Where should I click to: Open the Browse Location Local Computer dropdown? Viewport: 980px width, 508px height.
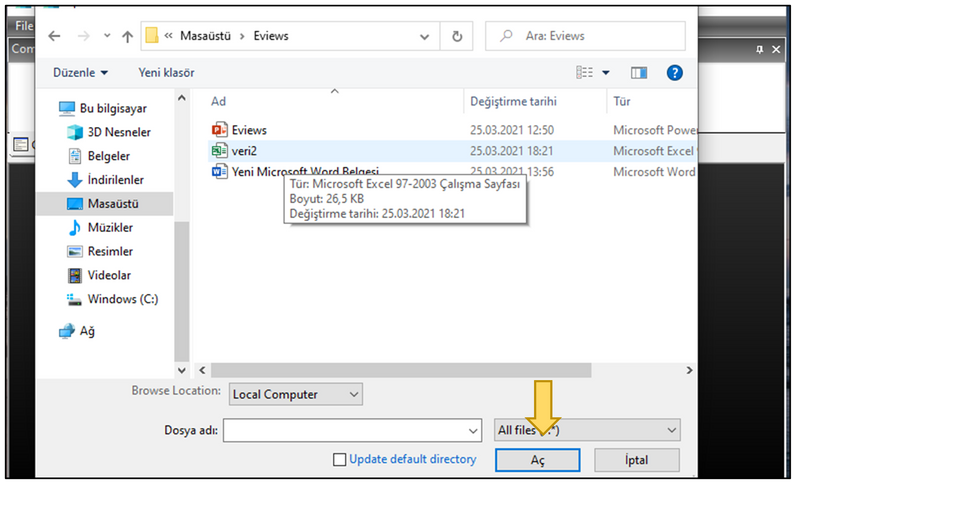pyautogui.click(x=296, y=394)
